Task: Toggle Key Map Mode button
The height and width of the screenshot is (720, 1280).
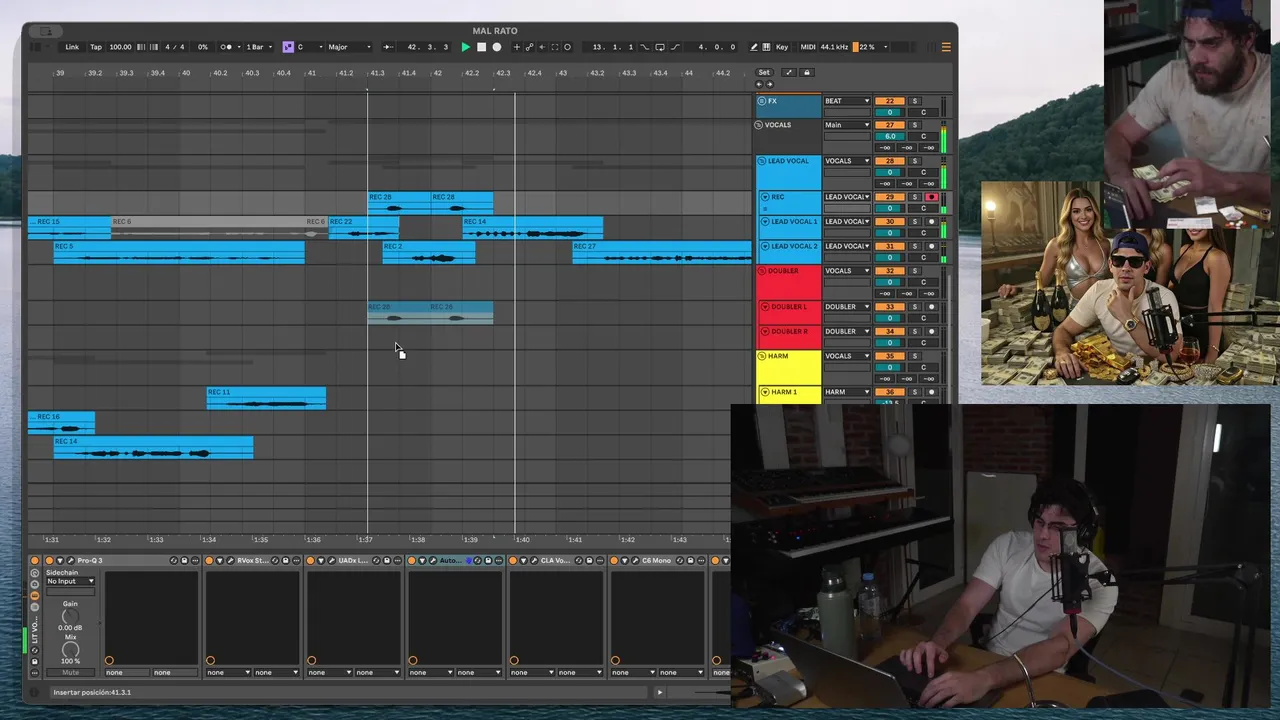Action: pos(782,47)
